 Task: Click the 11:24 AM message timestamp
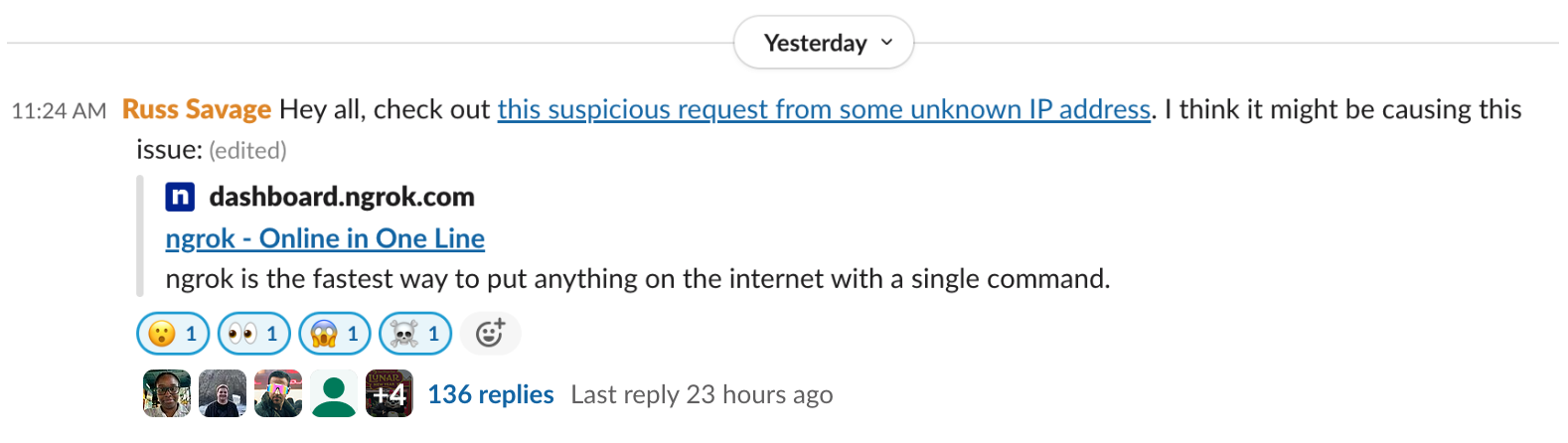tap(59, 111)
